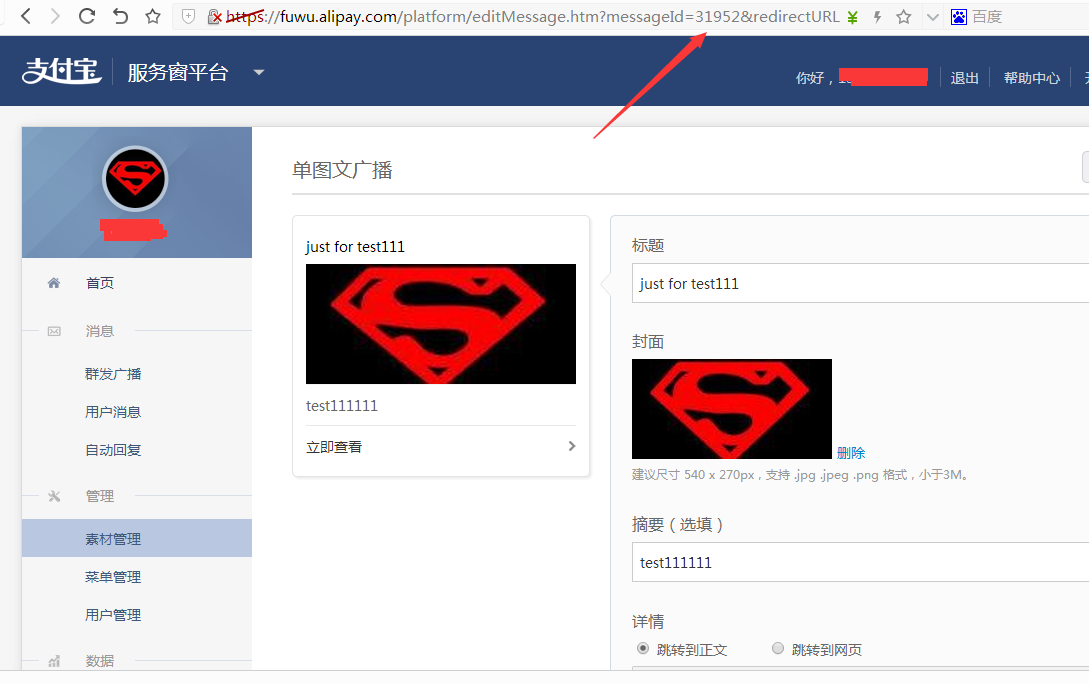Click the 封面 cover image thumbnail
This screenshot has width=1089, height=684.
[731, 409]
